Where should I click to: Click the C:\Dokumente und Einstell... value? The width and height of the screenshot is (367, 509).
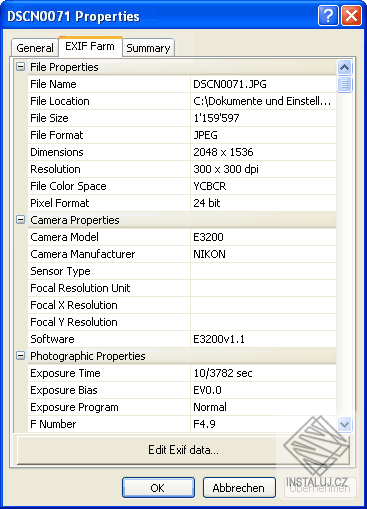pos(262,101)
